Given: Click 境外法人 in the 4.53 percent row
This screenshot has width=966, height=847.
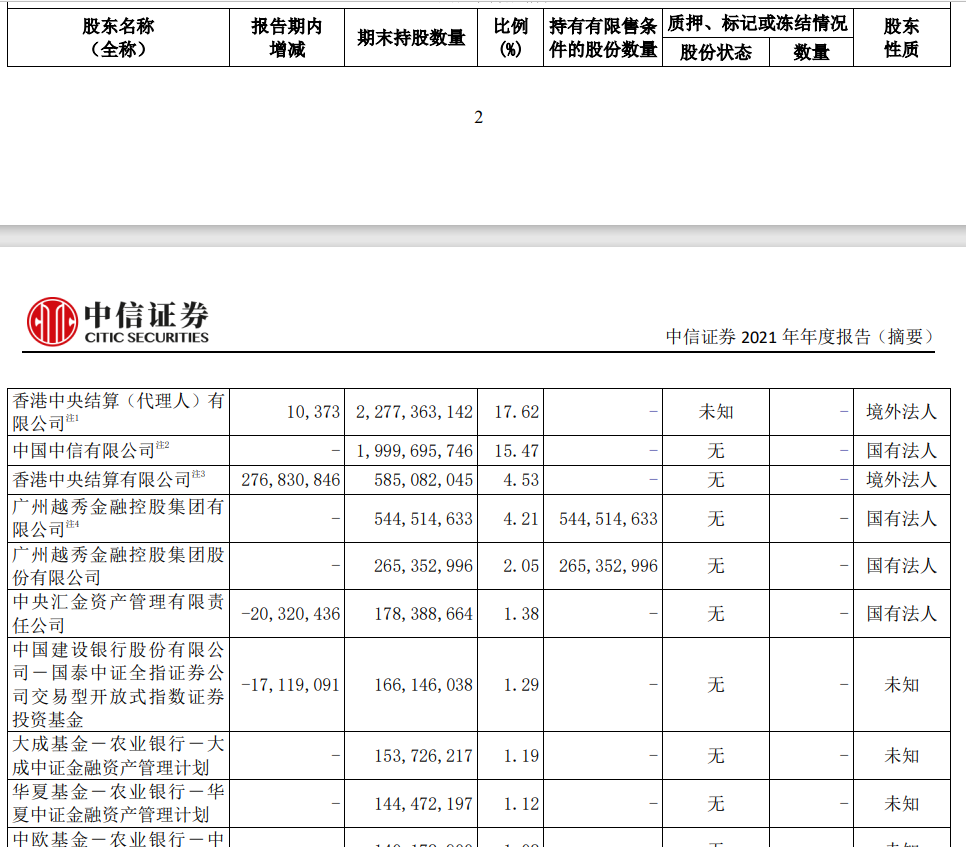Looking at the screenshot, I should (x=902, y=480).
